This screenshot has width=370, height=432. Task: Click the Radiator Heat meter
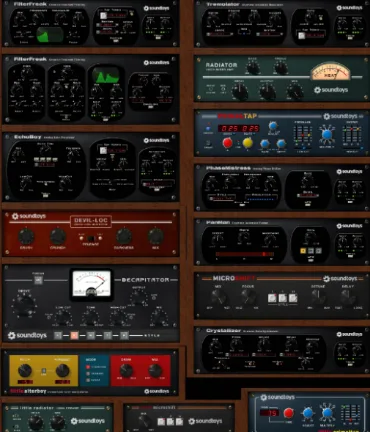(x=330, y=71)
